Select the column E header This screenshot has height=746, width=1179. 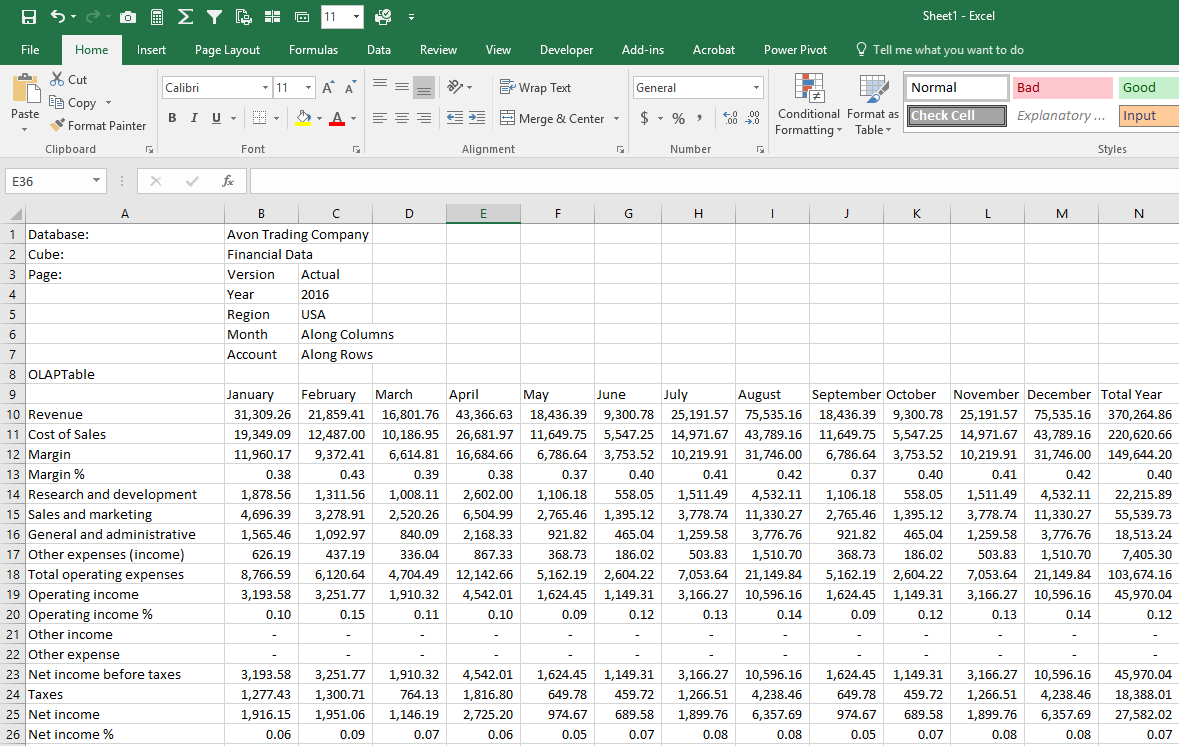tap(483, 214)
